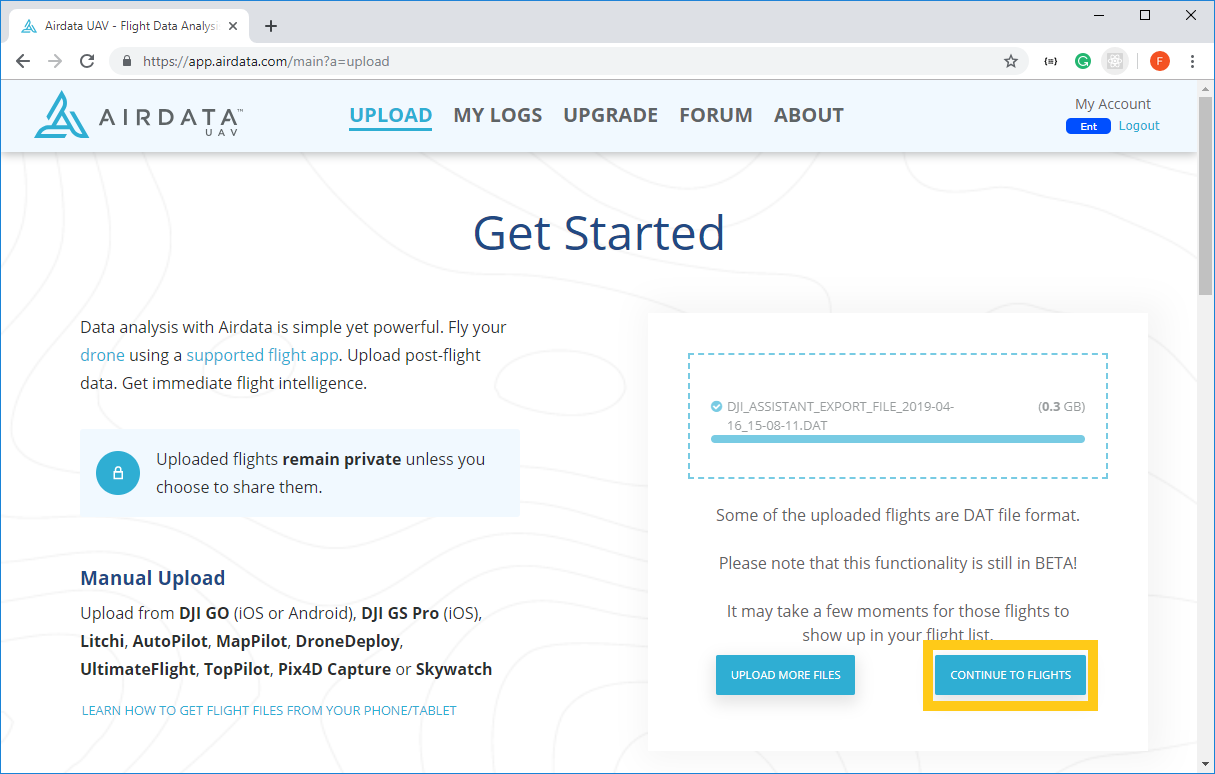Viewport: 1215px width, 774px height.
Task: Open the ABOUT page
Action: (809, 115)
